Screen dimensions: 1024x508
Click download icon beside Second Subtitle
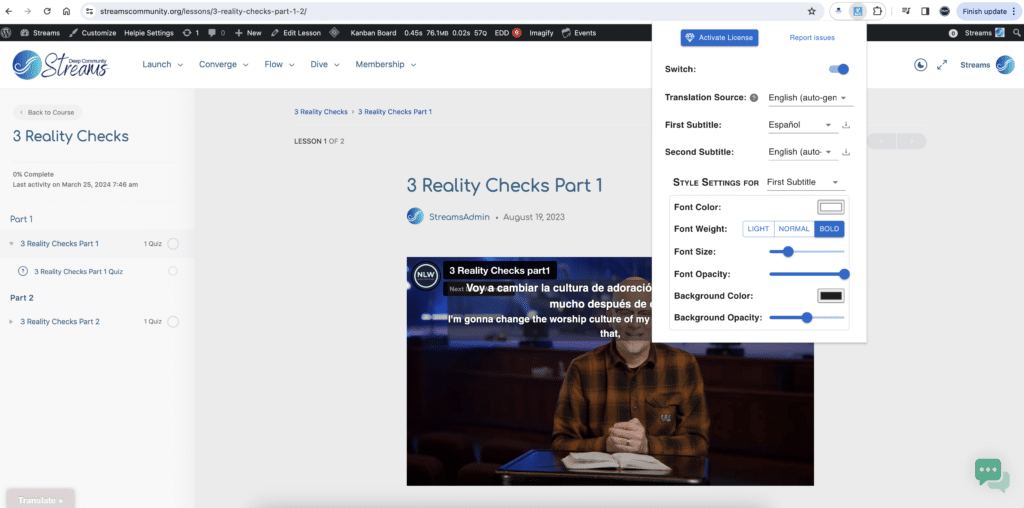(x=846, y=152)
